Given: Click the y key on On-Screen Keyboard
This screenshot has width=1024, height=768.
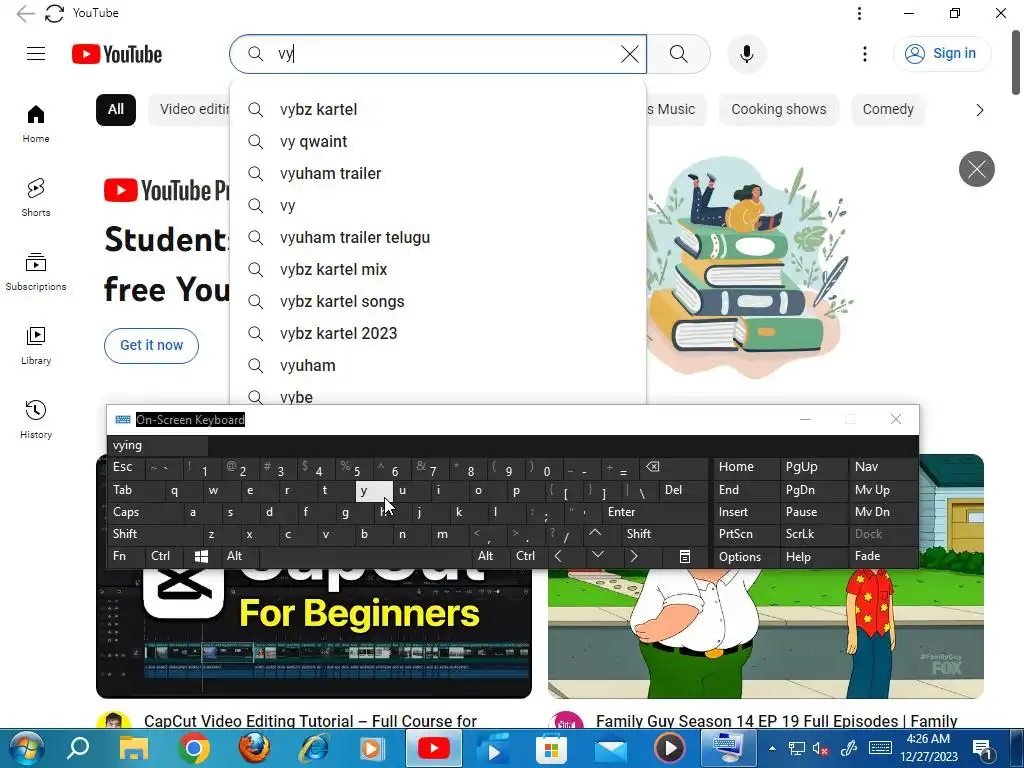Looking at the screenshot, I should click(374, 490).
